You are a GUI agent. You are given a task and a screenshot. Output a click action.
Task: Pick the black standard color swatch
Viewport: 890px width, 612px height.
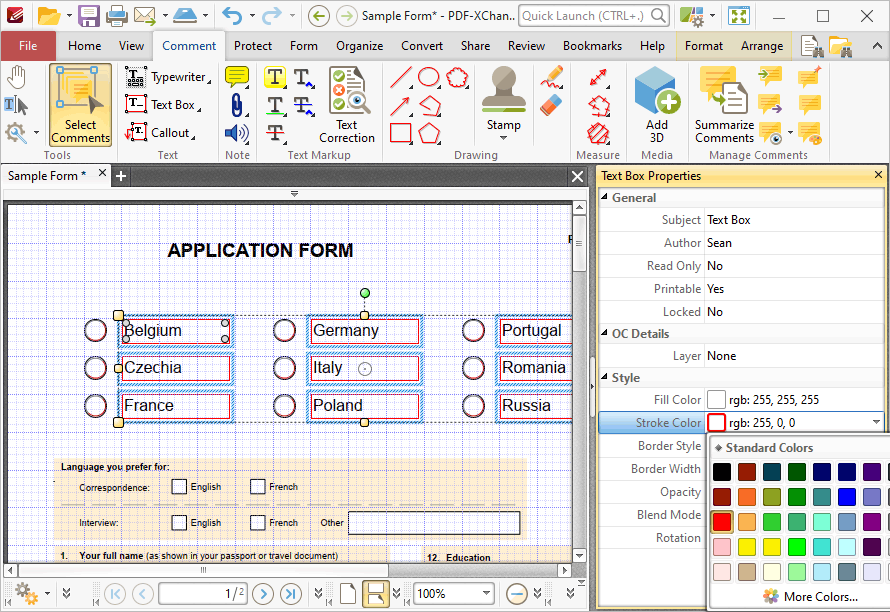722,471
